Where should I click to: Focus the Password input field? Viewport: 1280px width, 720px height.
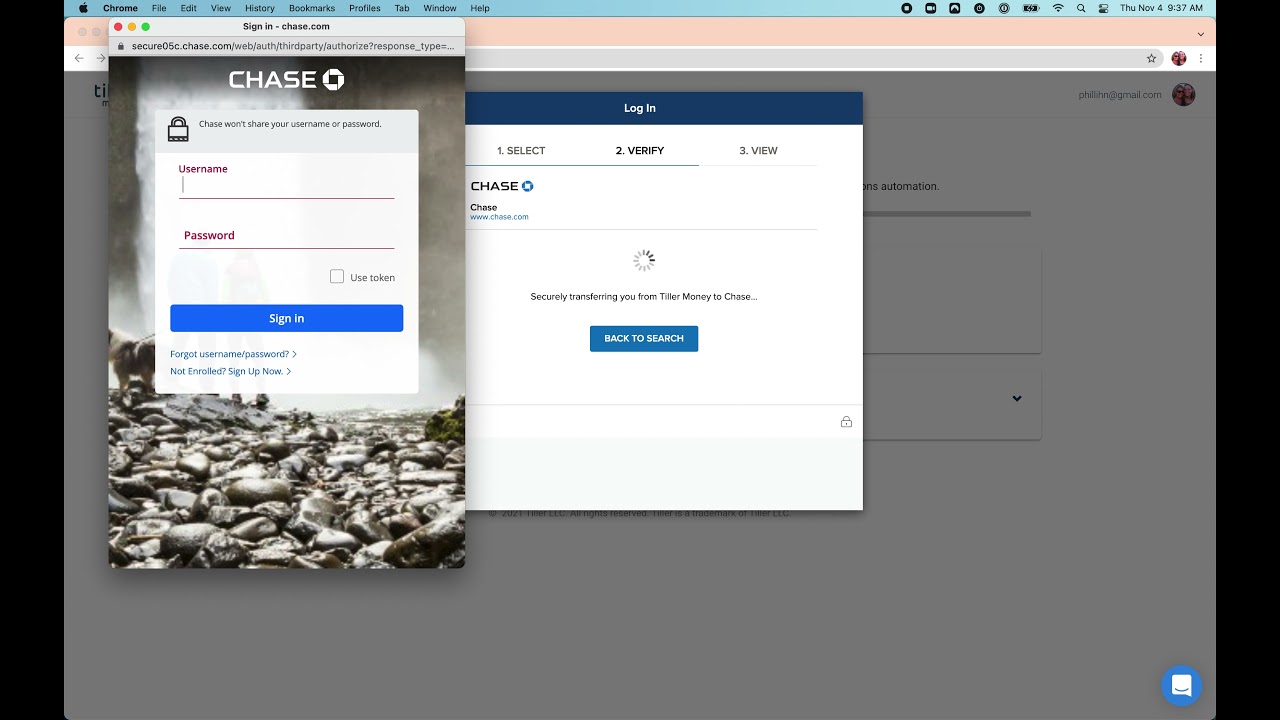(287, 236)
